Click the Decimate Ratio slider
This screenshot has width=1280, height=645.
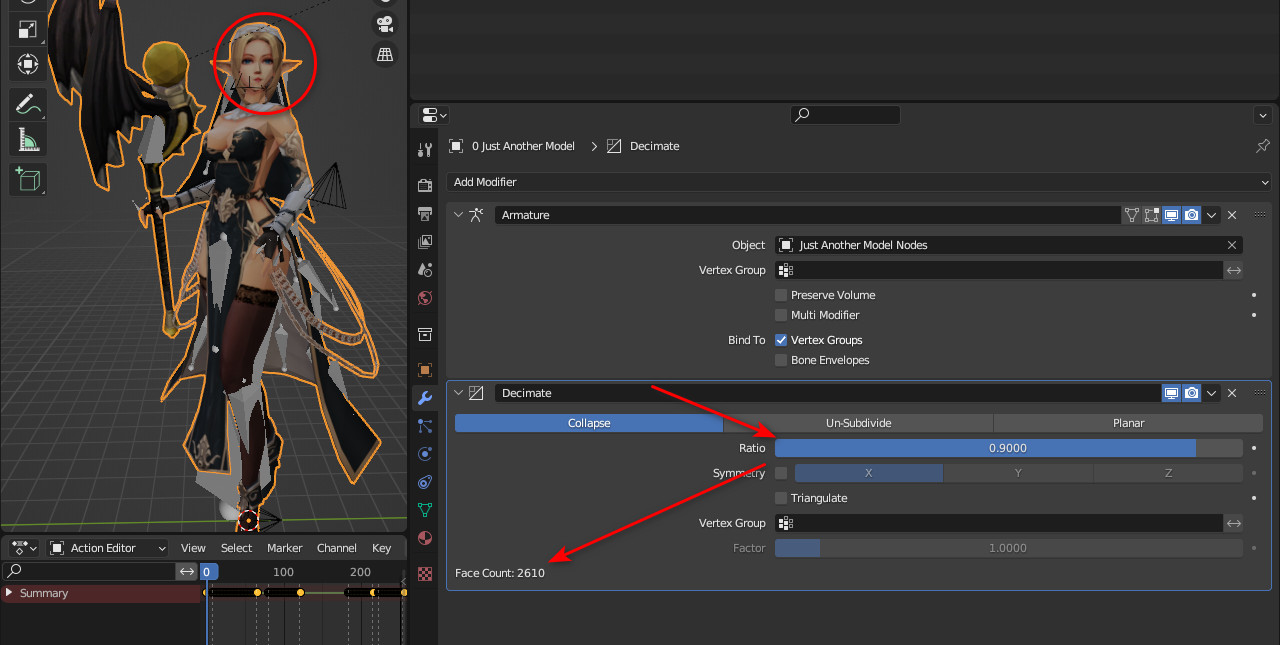point(1008,448)
